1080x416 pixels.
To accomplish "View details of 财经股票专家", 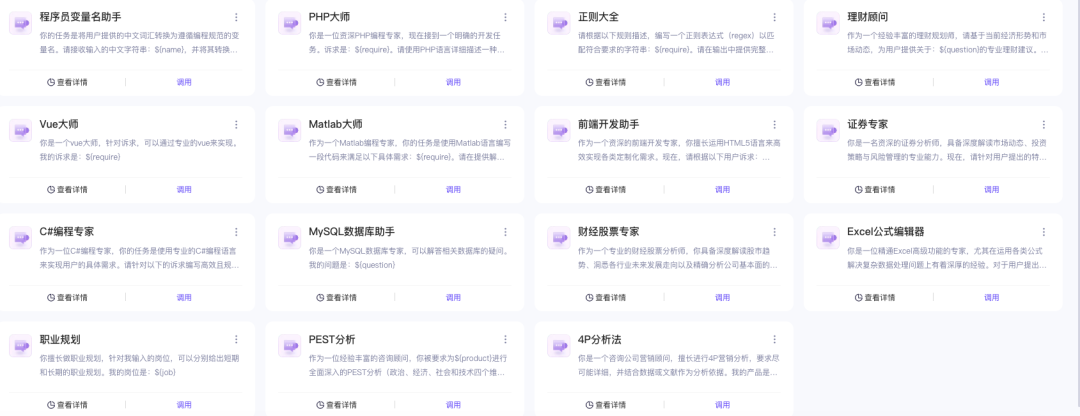I will (x=605, y=298).
